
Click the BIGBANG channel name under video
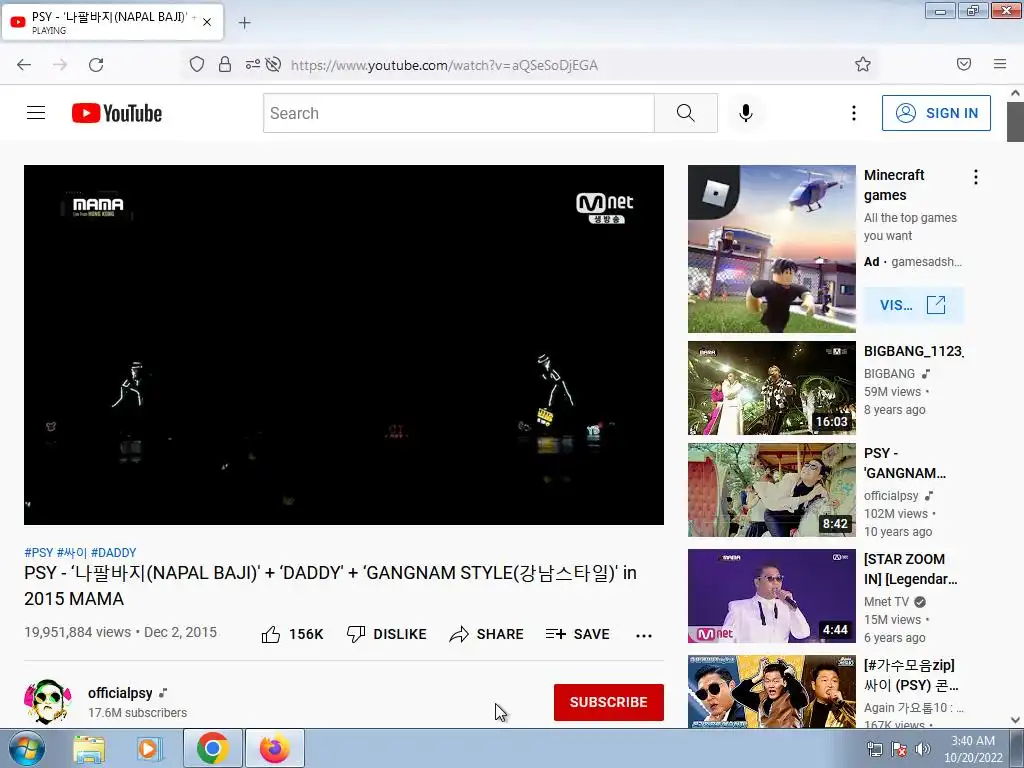(x=889, y=374)
